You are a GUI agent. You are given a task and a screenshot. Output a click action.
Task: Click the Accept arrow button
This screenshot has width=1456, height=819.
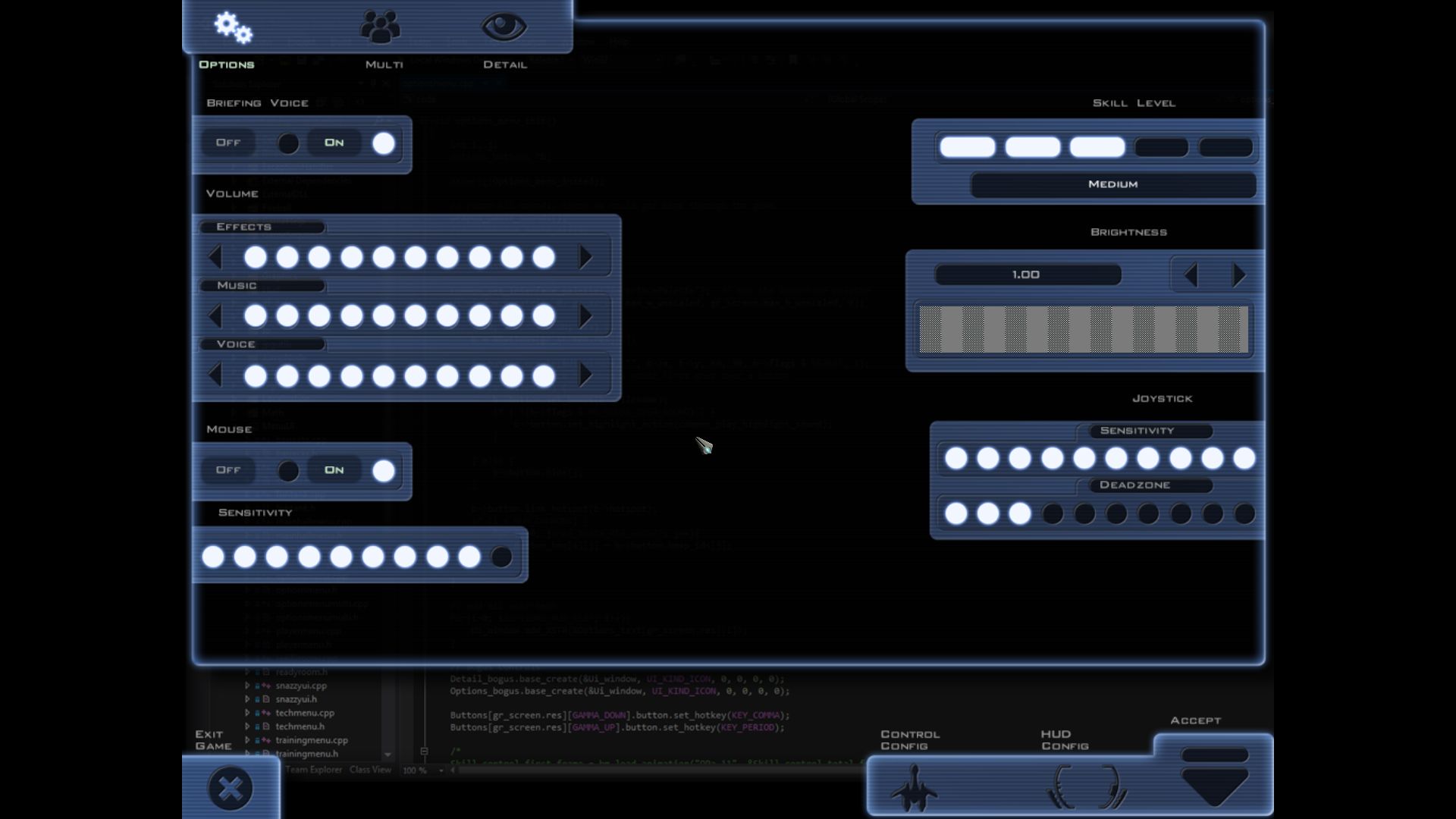[x=1215, y=778]
